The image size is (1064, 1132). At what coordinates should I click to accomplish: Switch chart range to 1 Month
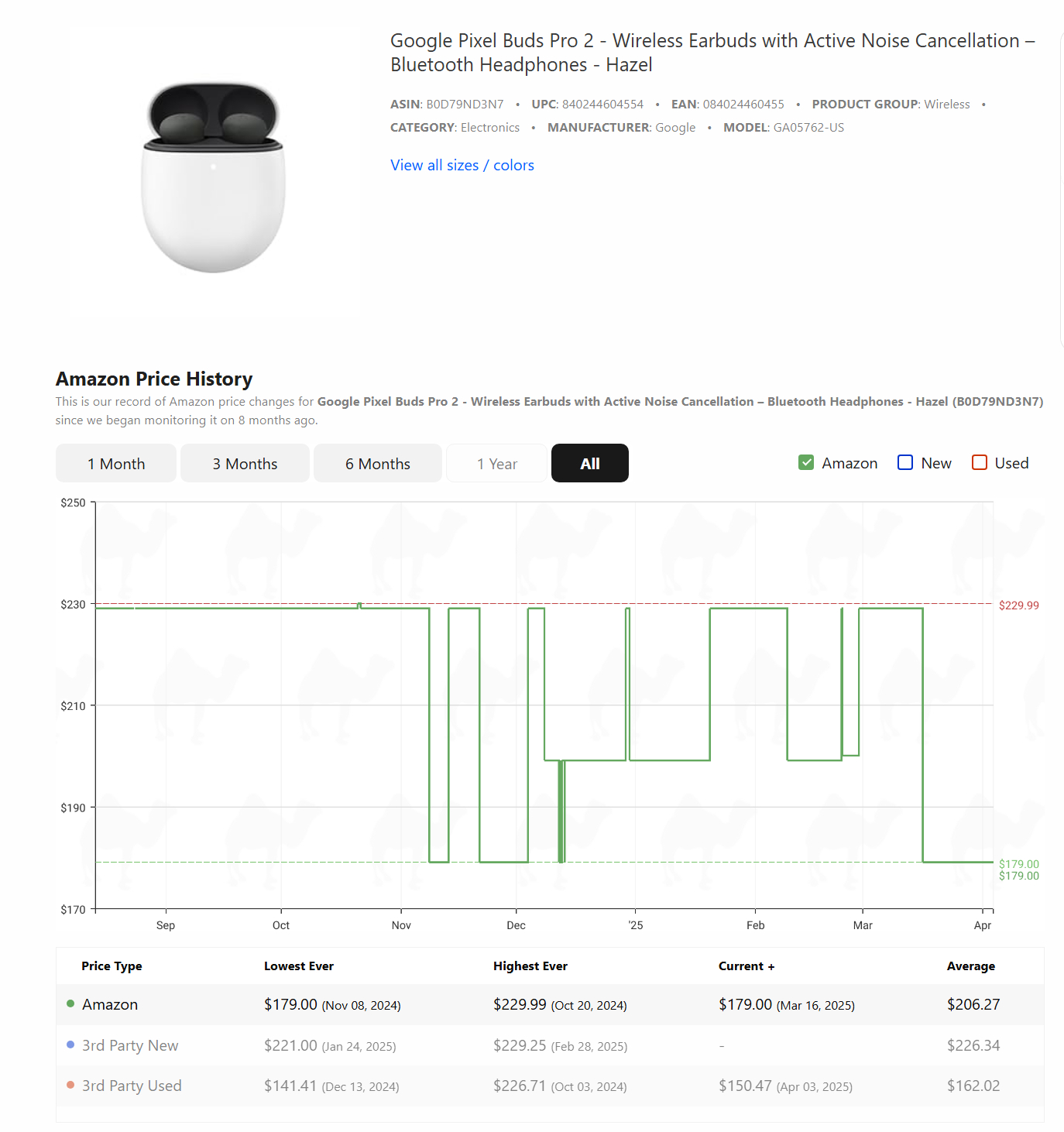click(116, 464)
